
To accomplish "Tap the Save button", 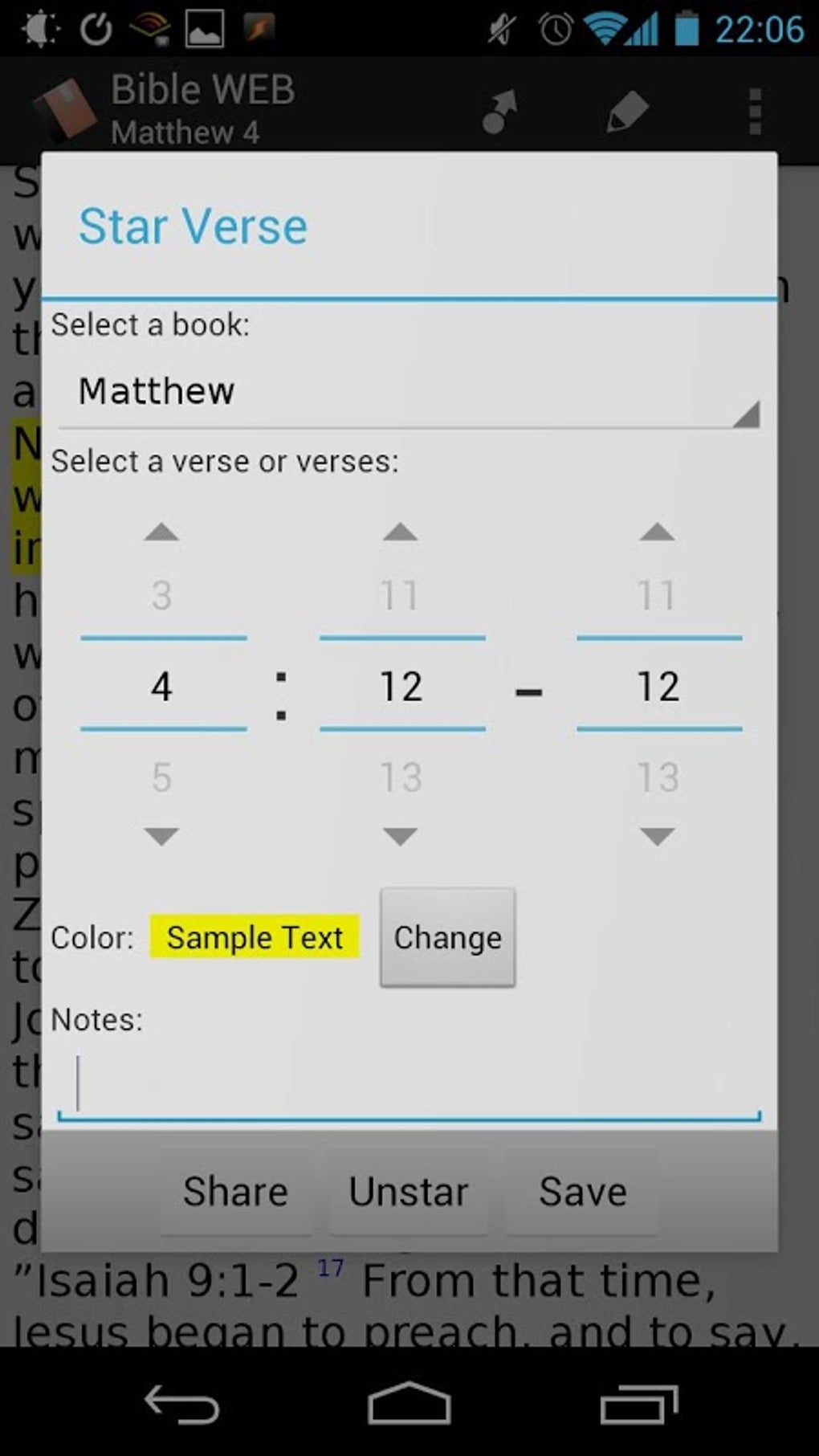I will tap(582, 1191).
